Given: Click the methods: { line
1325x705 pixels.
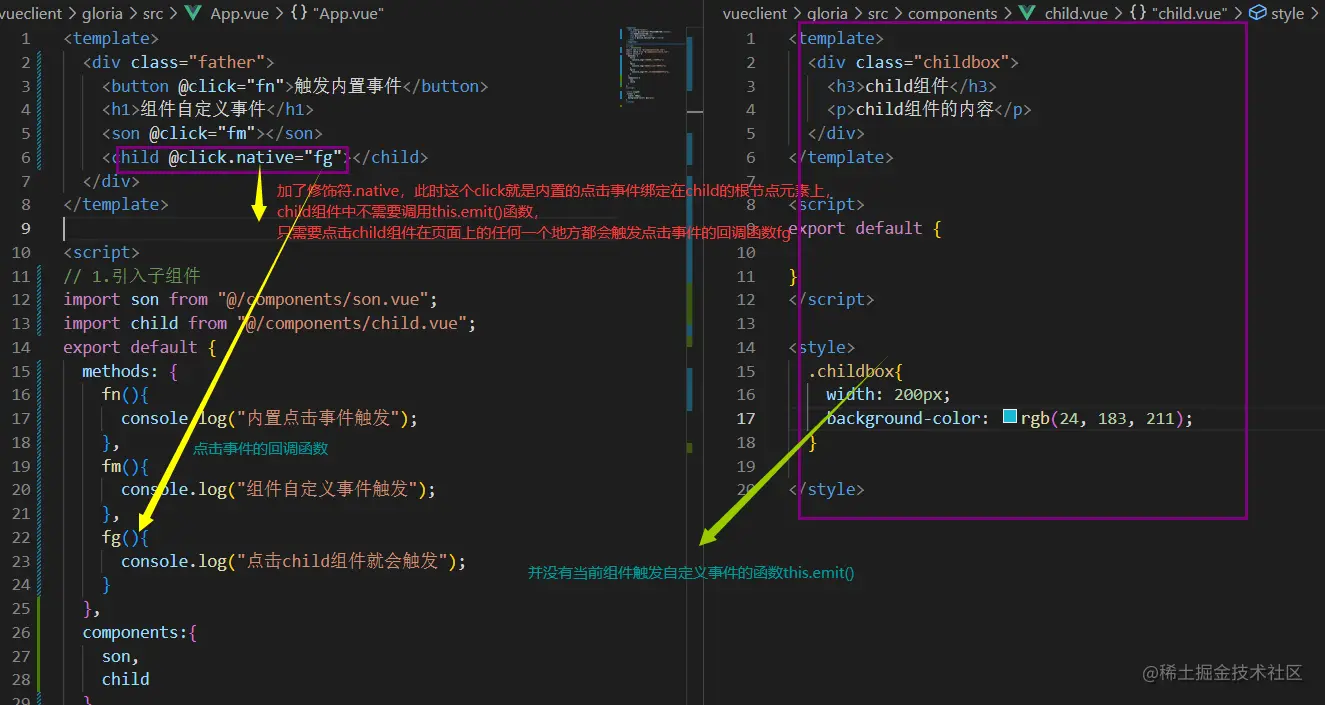Looking at the screenshot, I should coord(130,371).
